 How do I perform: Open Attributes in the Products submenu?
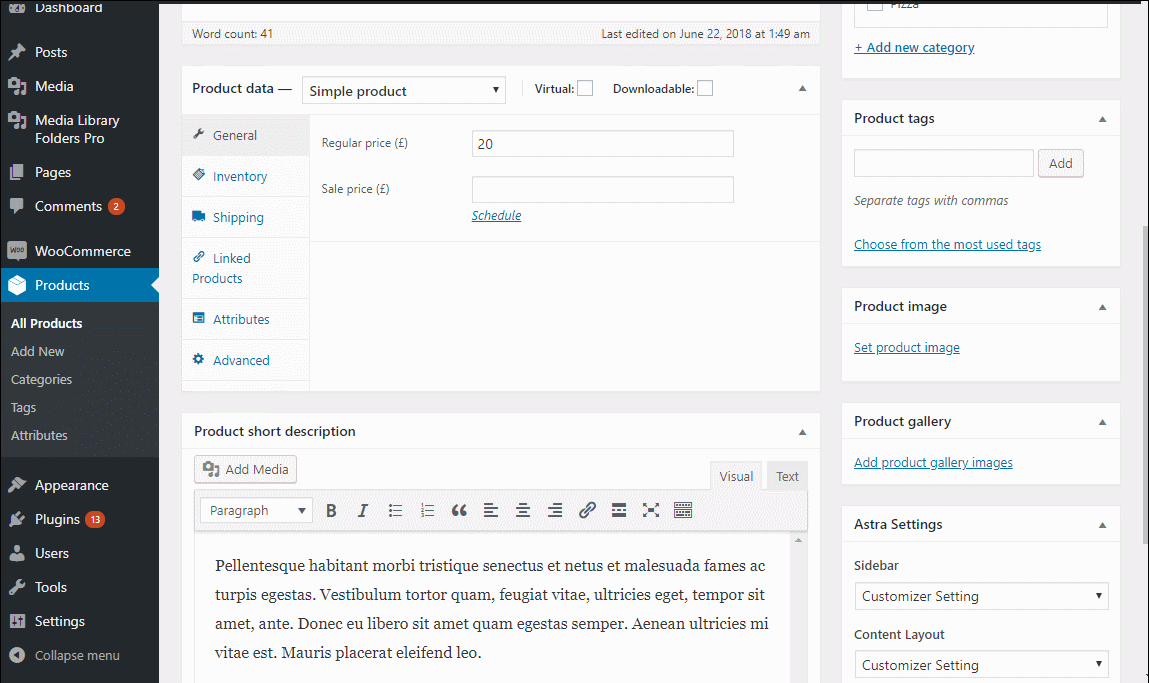(x=39, y=435)
